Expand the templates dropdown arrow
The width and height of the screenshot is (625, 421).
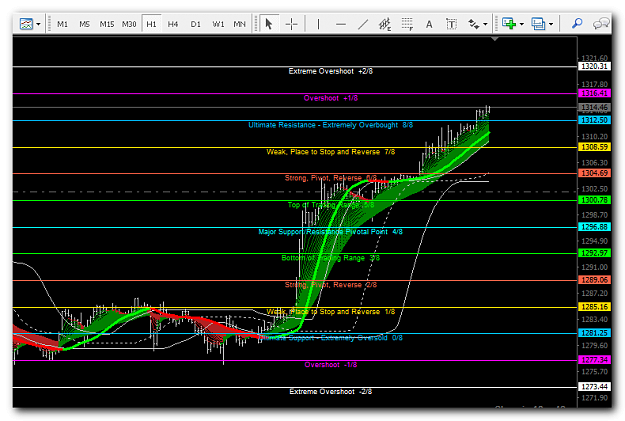point(551,24)
